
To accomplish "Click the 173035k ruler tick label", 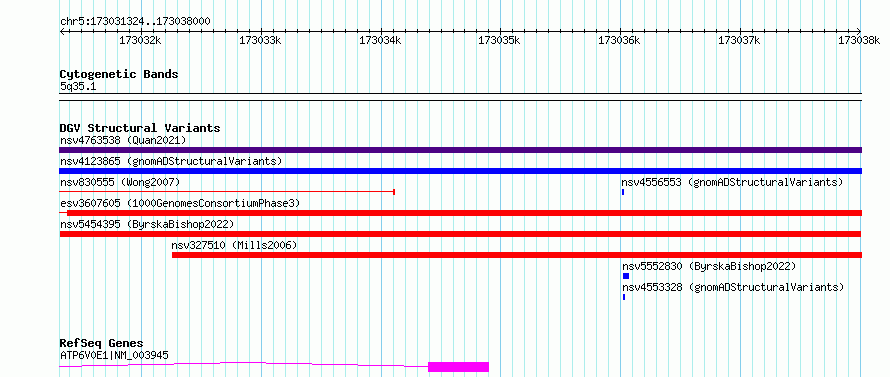I will click(x=500, y=41).
